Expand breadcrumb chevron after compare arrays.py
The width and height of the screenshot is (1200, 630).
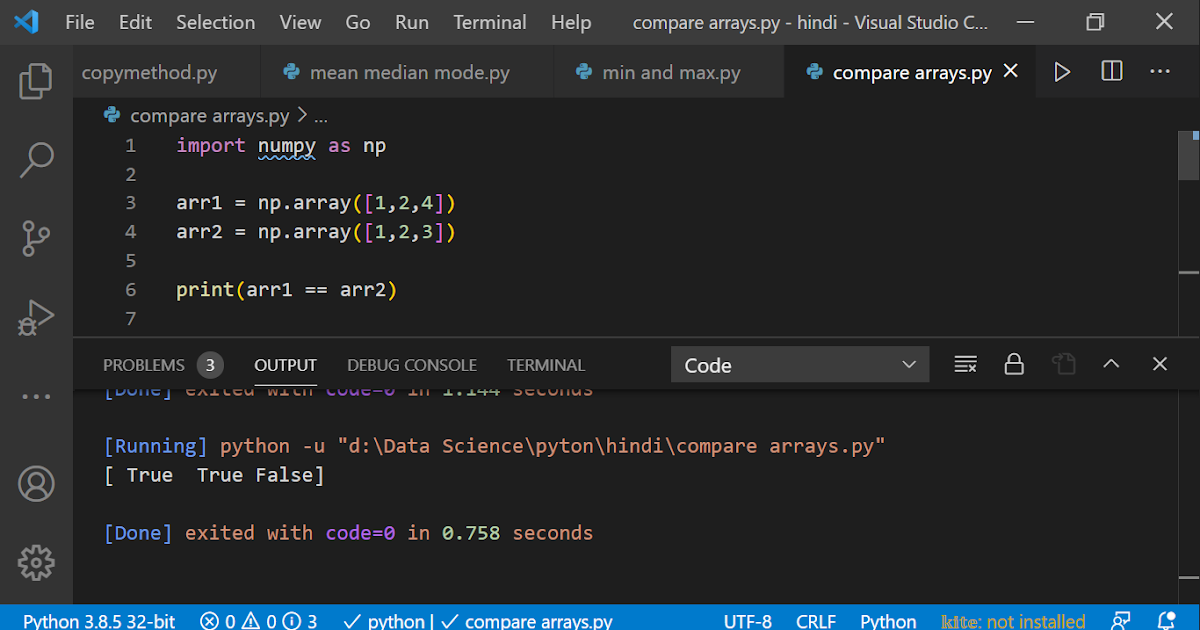click(301, 116)
